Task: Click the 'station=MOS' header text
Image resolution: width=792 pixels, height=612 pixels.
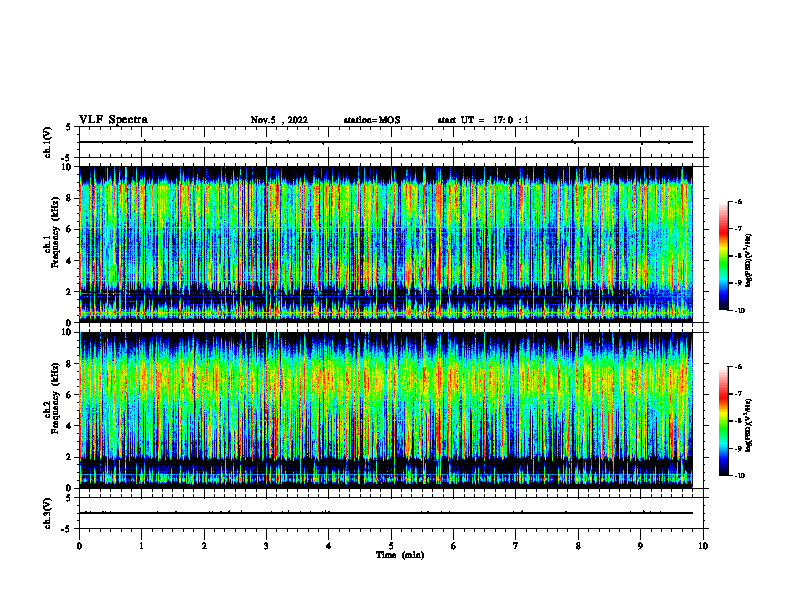Action: point(372,120)
